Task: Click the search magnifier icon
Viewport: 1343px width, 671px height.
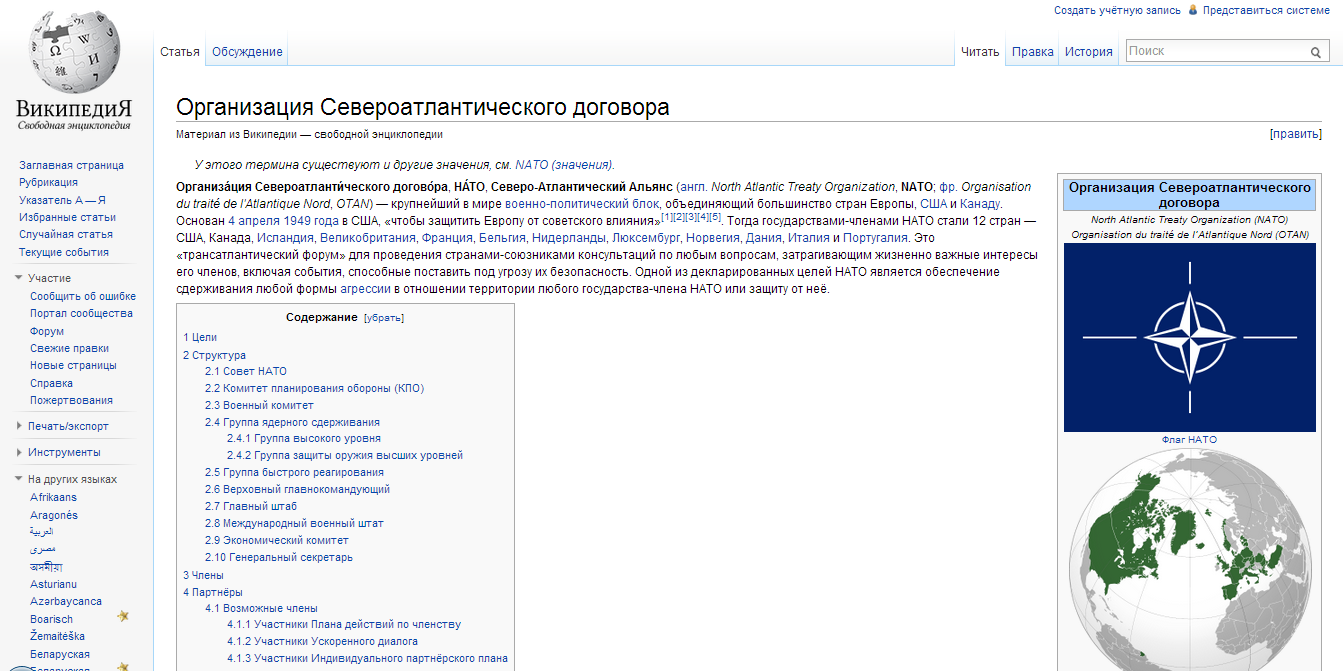Action: 1316,52
